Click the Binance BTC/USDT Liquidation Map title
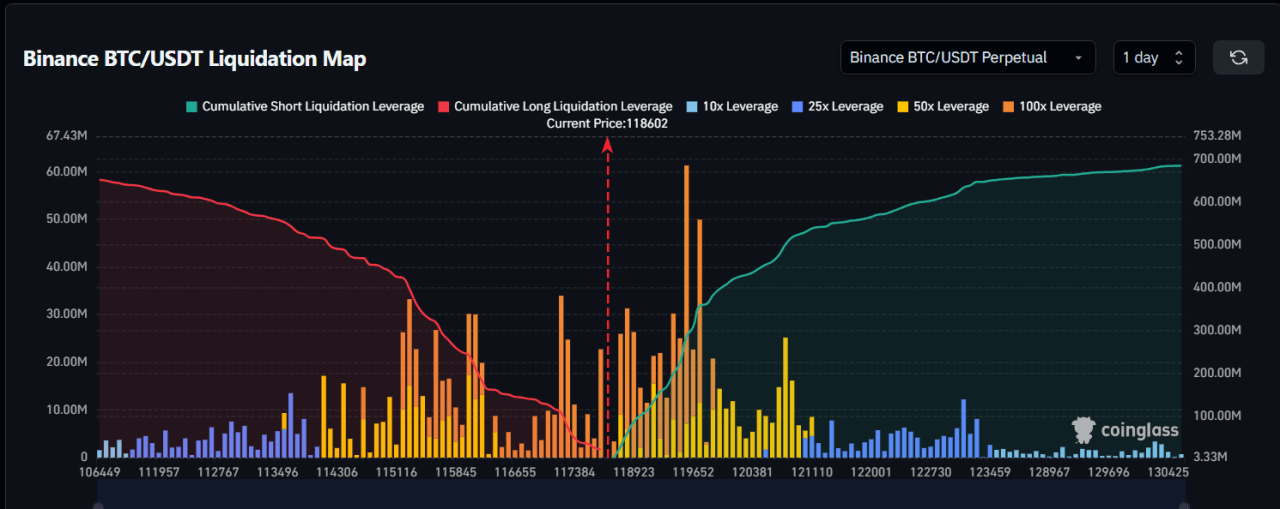This screenshot has height=509, width=1280. [x=195, y=58]
